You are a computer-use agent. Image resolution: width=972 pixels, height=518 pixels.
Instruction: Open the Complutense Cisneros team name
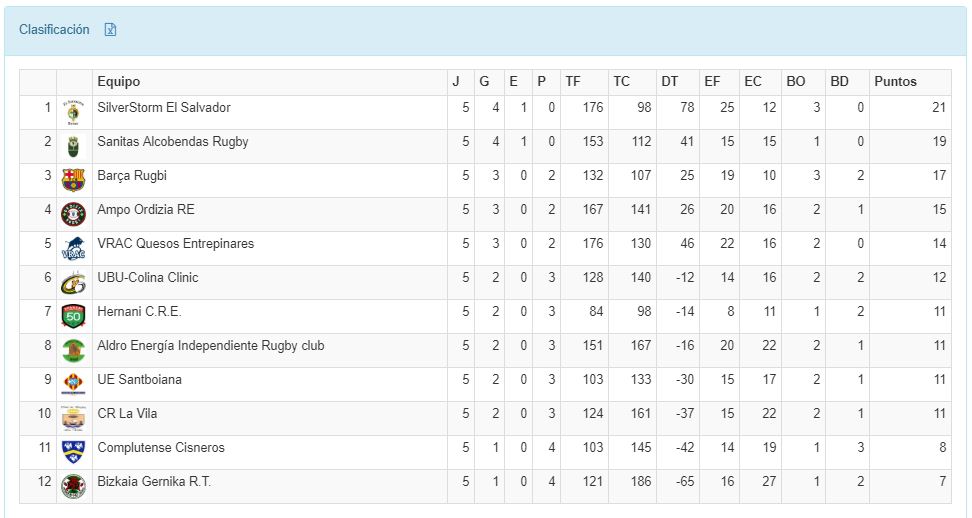(x=161, y=448)
